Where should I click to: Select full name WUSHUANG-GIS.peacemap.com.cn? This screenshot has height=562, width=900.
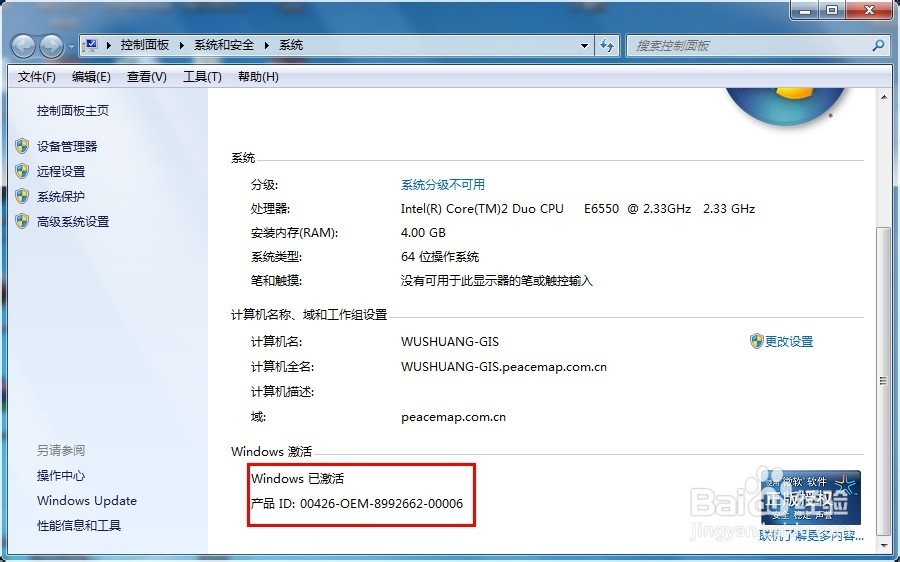coord(503,367)
